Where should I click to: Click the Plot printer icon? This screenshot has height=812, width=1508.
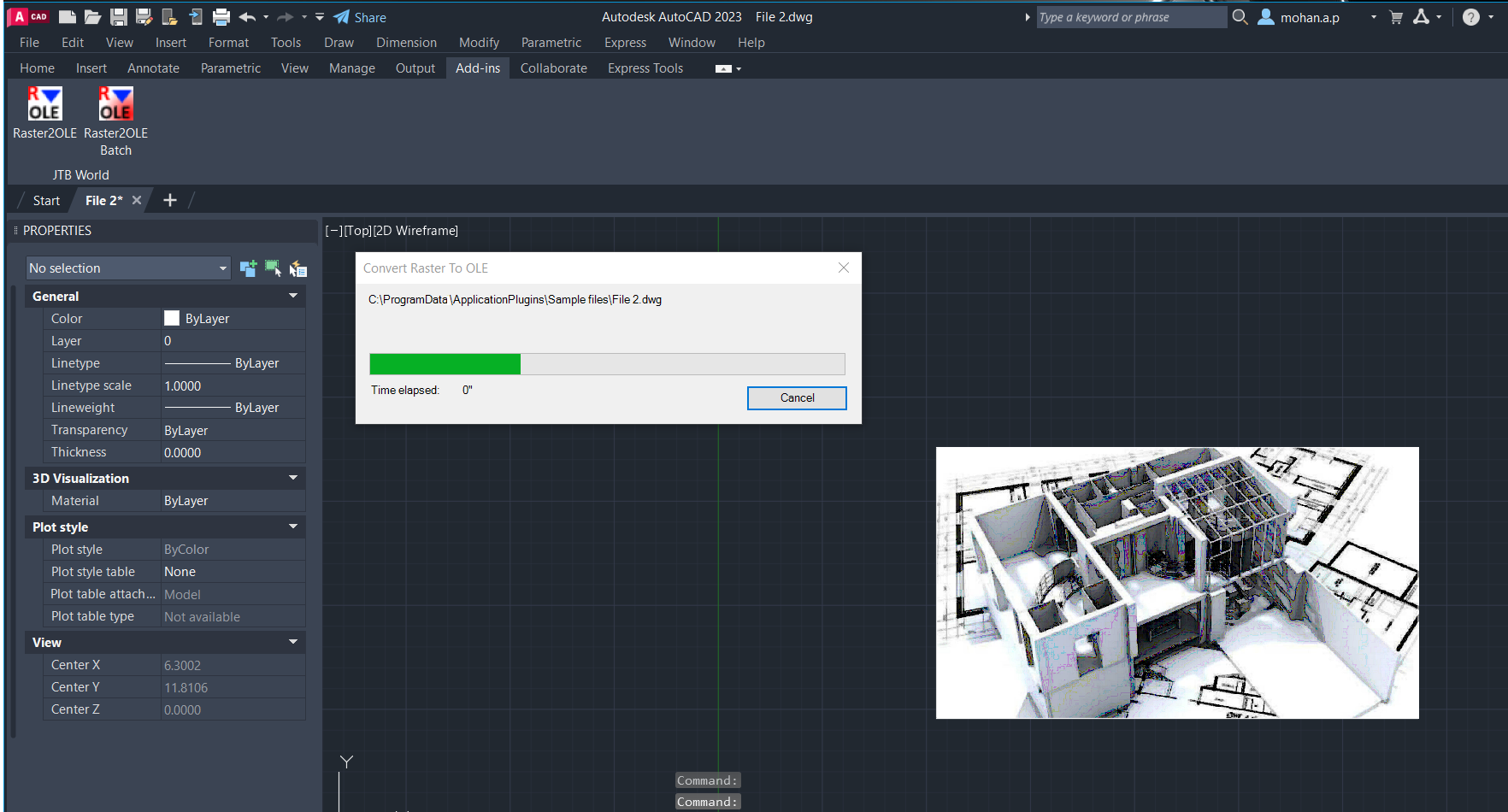[x=221, y=17]
